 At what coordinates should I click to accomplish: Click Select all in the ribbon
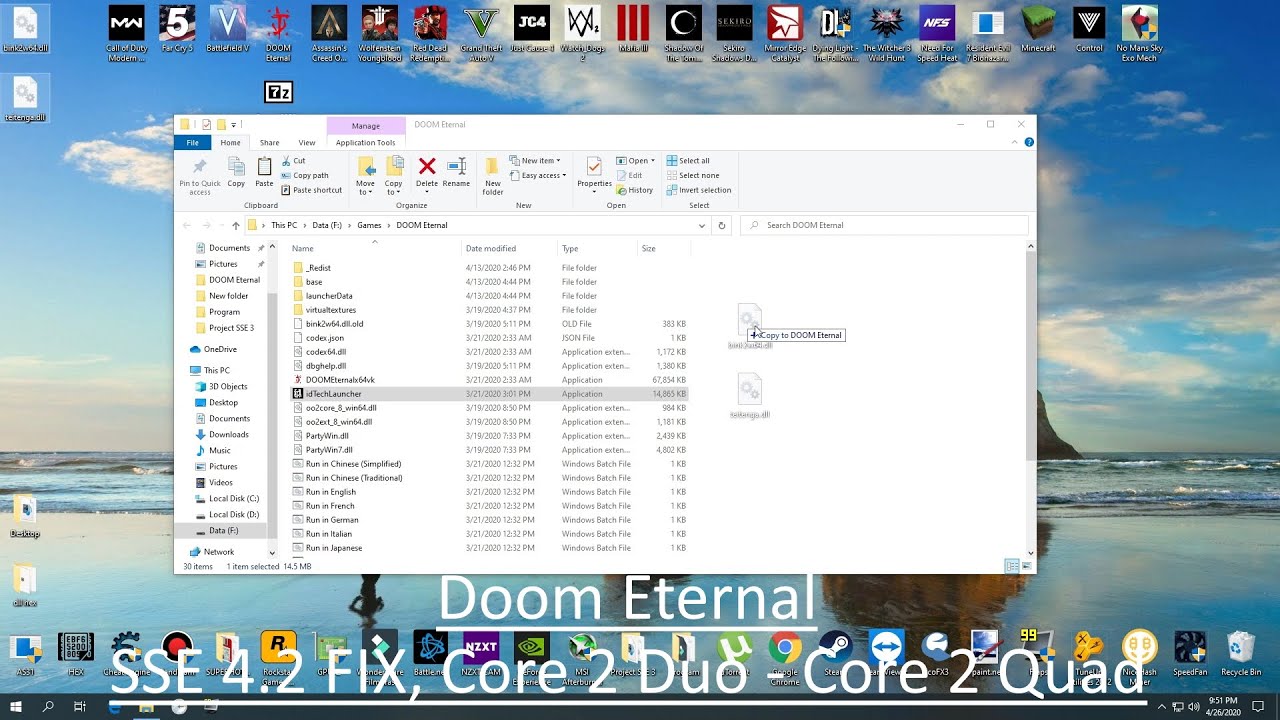point(688,161)
